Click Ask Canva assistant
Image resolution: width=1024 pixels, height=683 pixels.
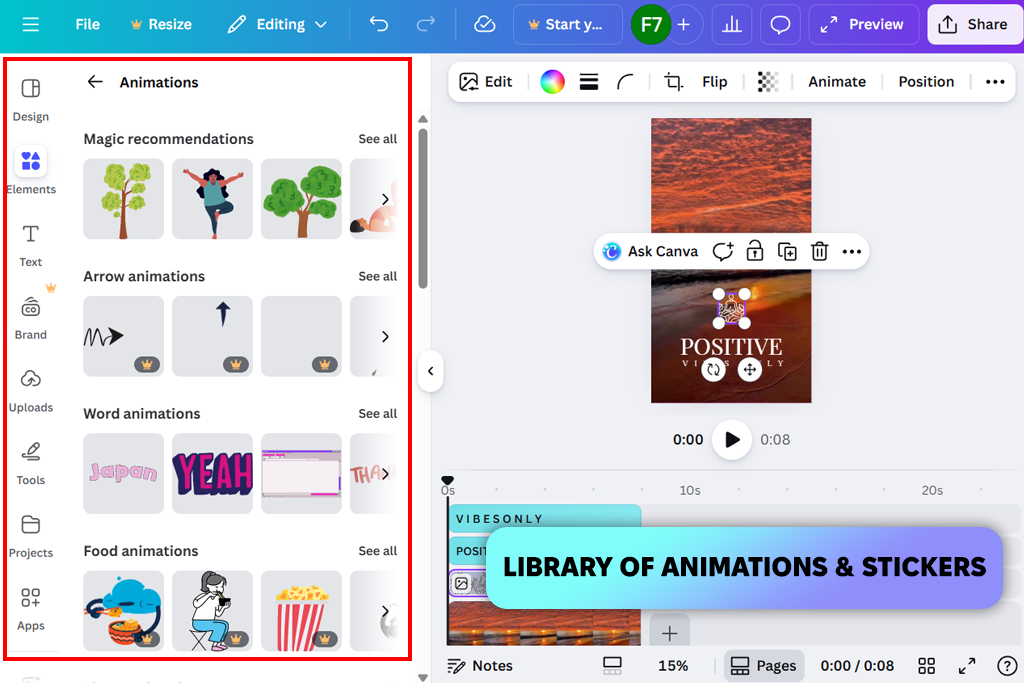pyautogui.click(x=650, y=251)
